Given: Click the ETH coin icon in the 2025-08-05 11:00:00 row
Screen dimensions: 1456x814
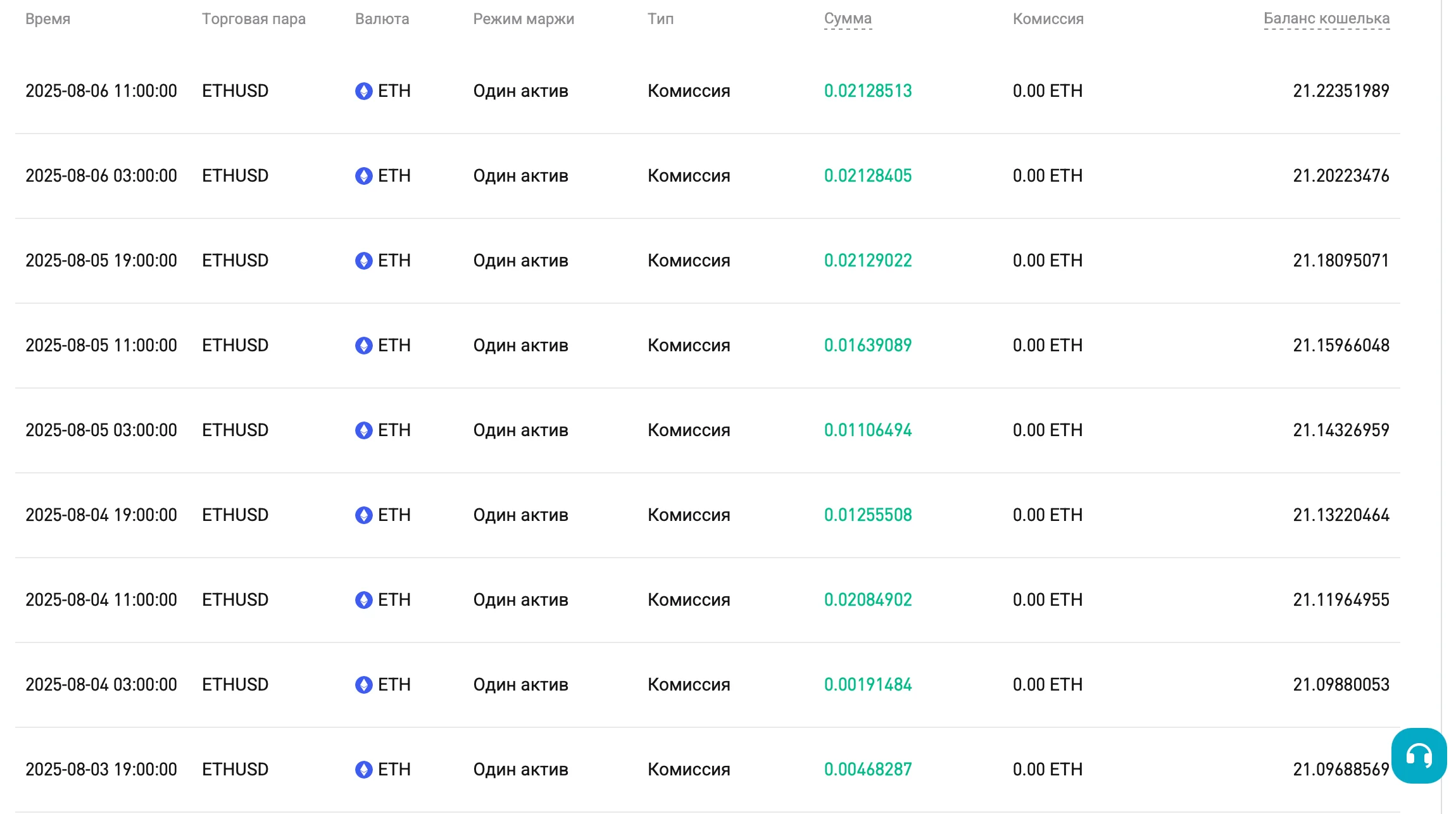Looking at the screenshot, I should (364, 346).
